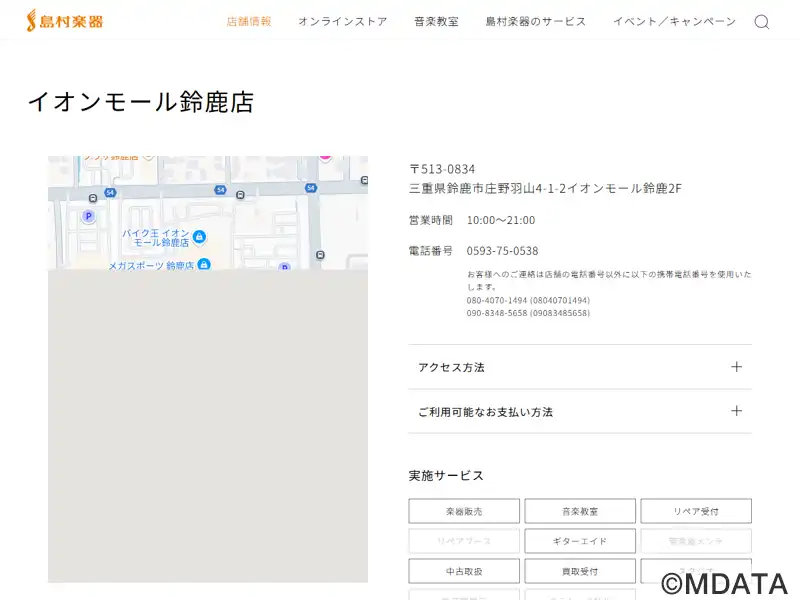Click the 買取受付 service button
This screenshot has width=800, height=600.
click(580, 571)
